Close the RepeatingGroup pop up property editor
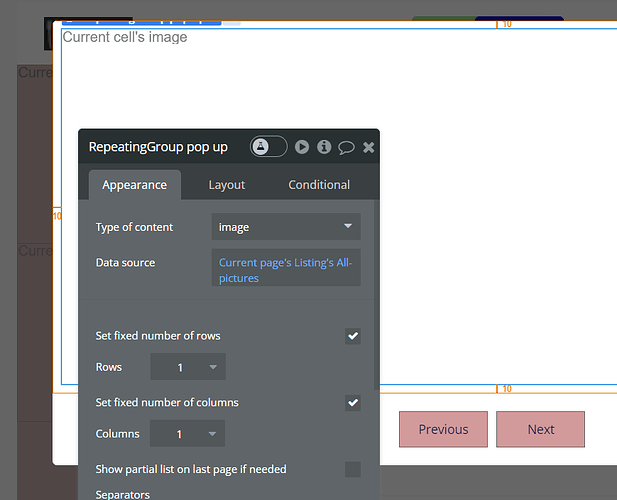The image size is (617, 500). point(368,147)
